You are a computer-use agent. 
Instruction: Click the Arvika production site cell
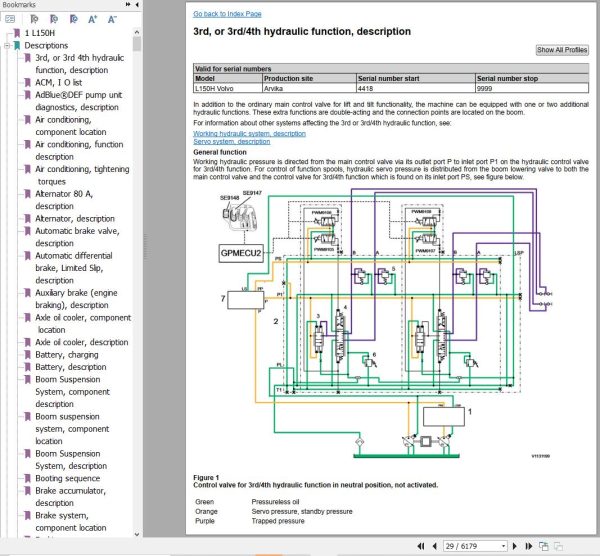[x=309, y=88]
